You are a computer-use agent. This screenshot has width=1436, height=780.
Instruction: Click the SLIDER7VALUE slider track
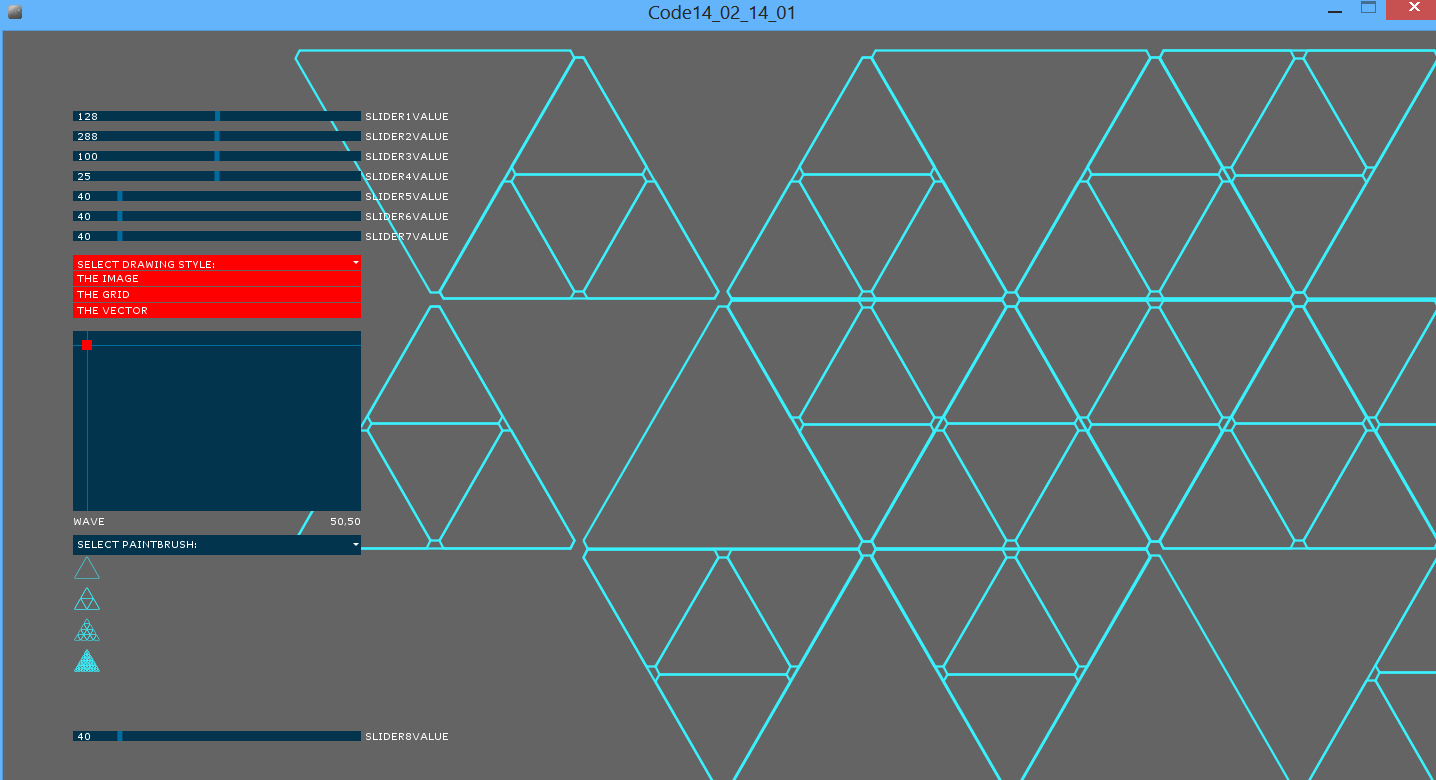click(217, 236)
